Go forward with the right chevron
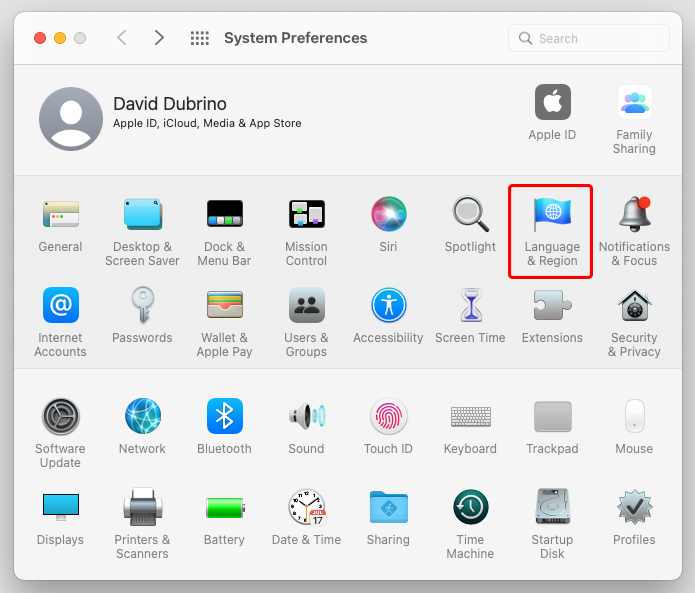 (x=159, y=38)
